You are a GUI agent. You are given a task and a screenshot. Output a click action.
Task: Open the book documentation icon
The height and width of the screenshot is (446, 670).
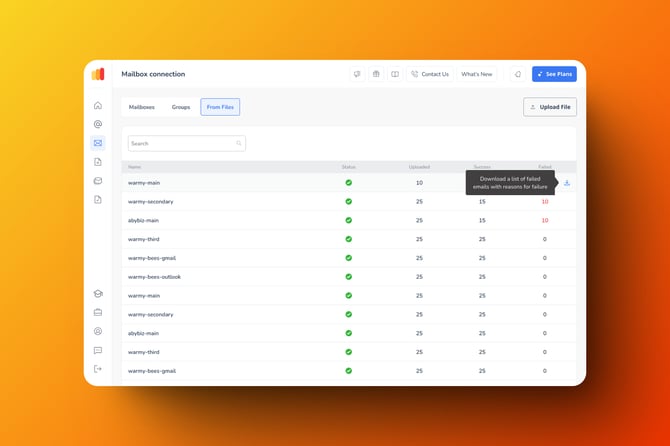395,74
